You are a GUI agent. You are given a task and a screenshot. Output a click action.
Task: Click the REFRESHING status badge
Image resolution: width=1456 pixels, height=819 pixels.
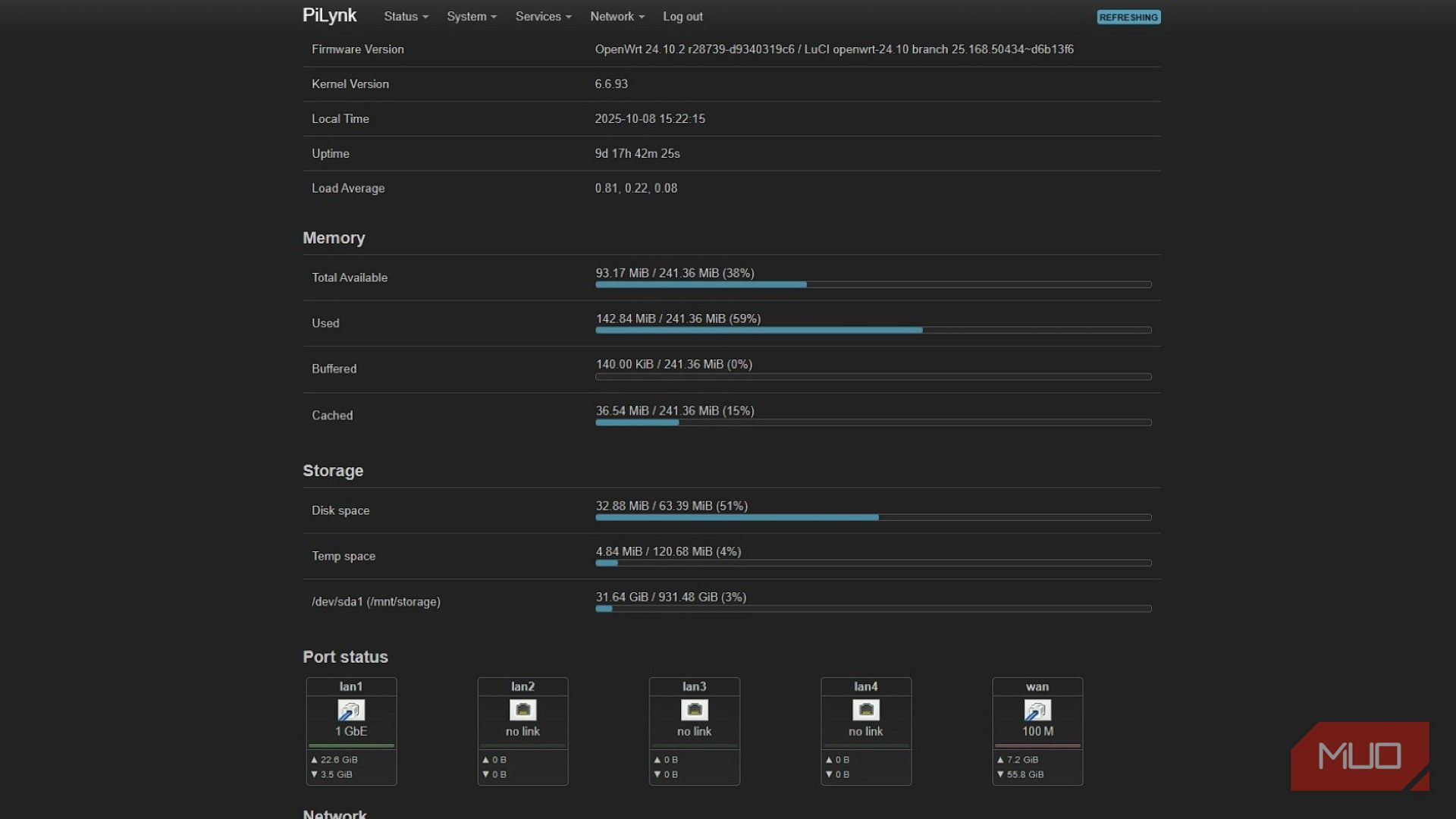(1128, 17)
